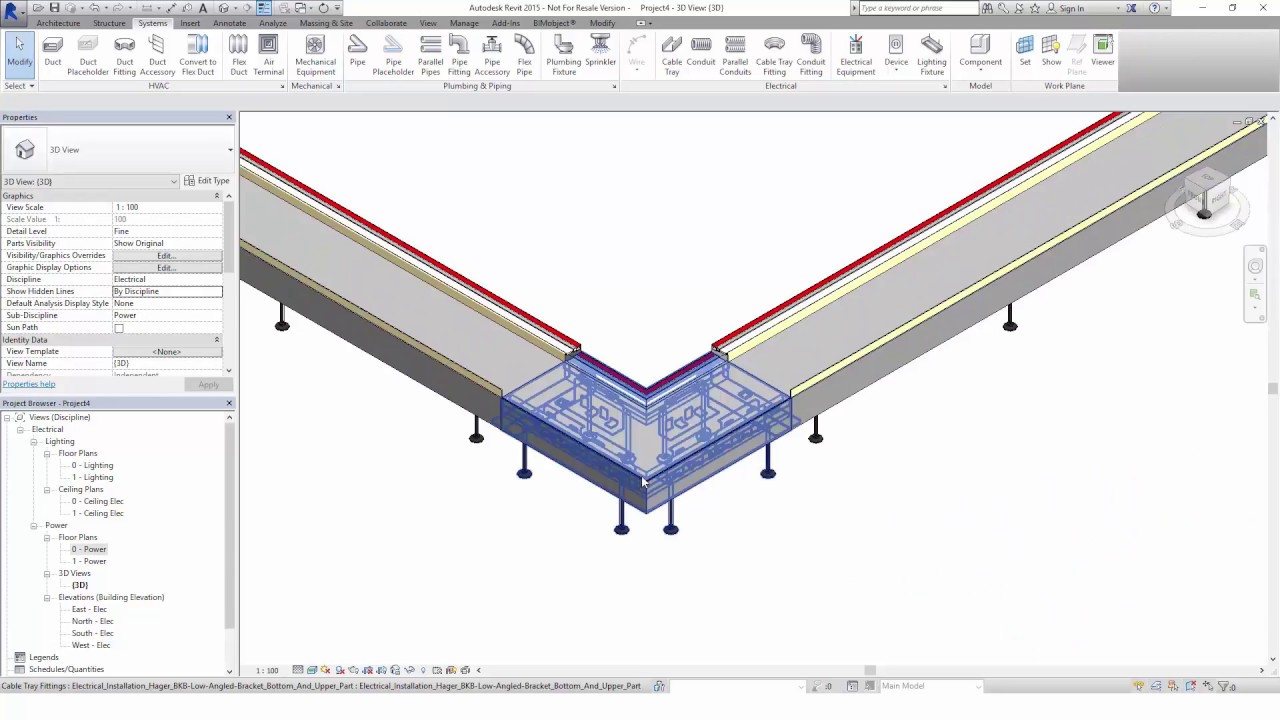Place Electrical Equipment

[x=855, y=54]
